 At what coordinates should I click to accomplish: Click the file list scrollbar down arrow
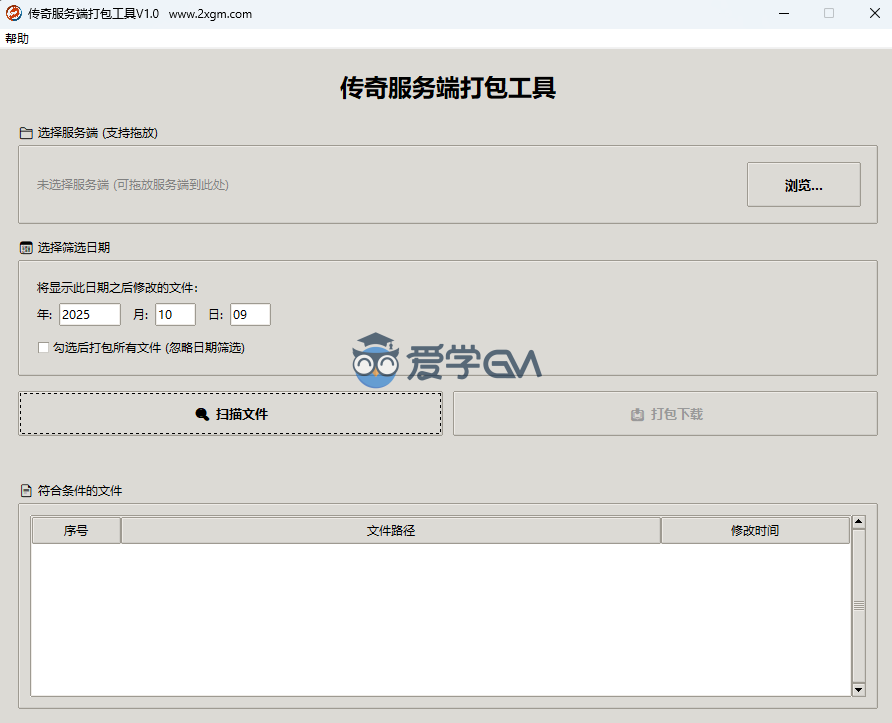(x=858, y=689)
